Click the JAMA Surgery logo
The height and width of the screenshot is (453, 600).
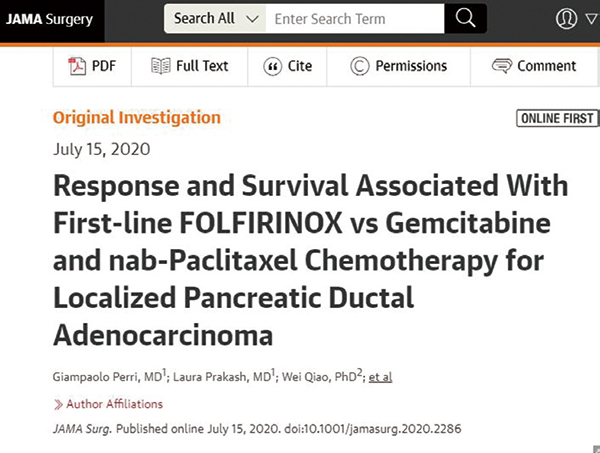49,19
